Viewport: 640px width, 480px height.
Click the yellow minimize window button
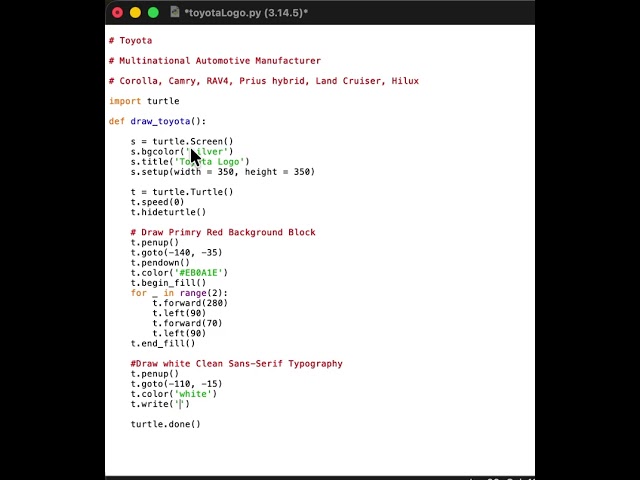pyautogui.click(x=136, y=13)
